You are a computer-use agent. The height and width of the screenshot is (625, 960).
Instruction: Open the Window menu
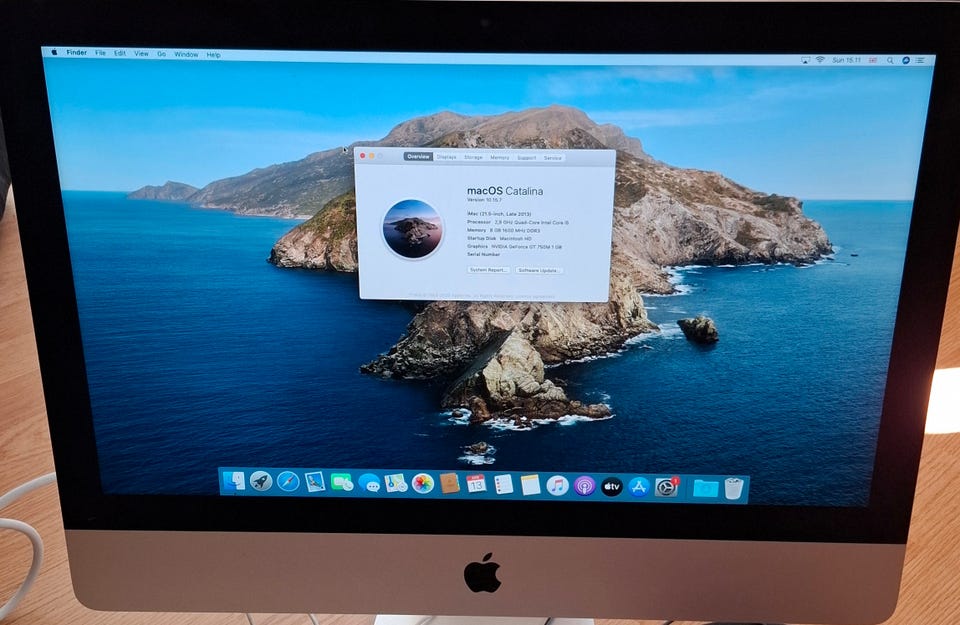pyautogui.click(x=186, y=54)
